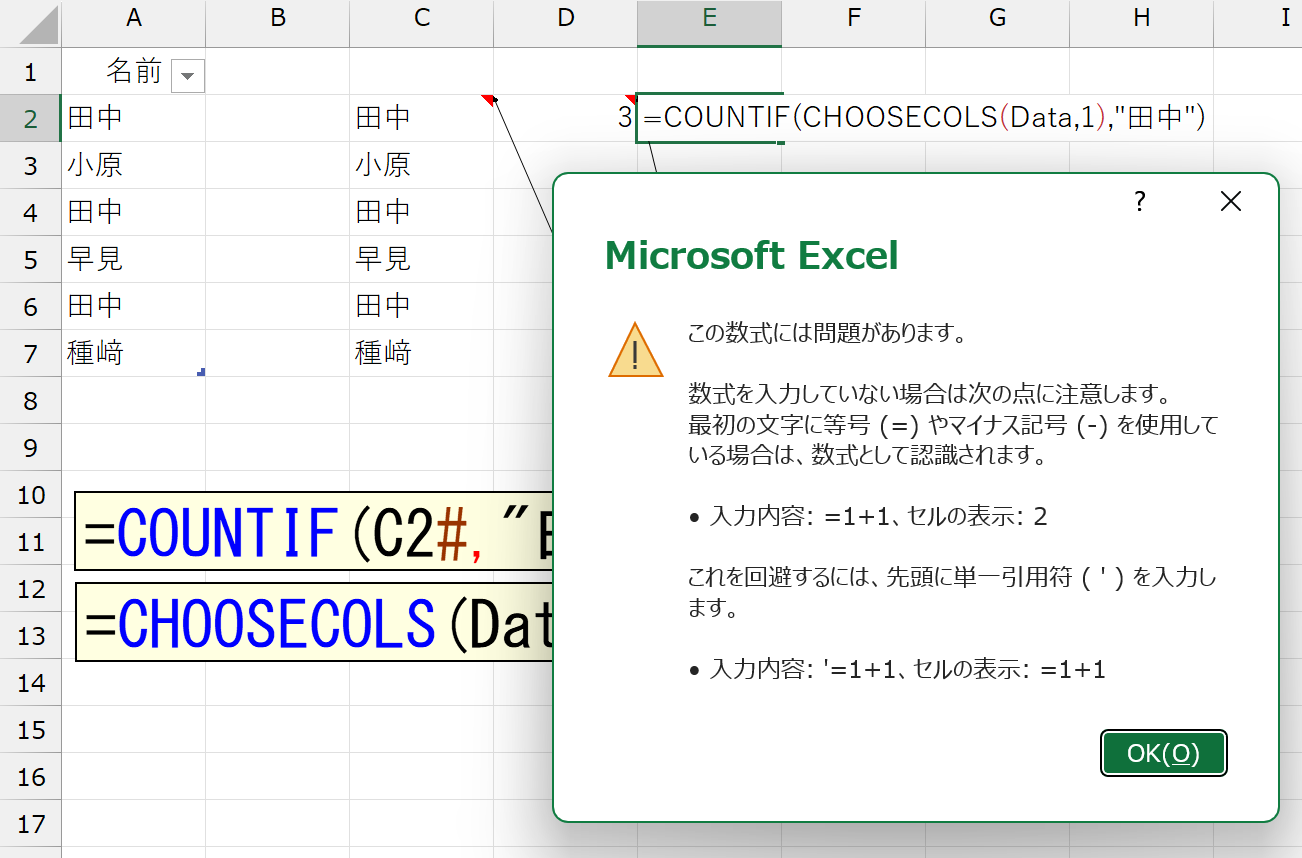Click the COUNTIF formula in cell E2

click(924, 118)
